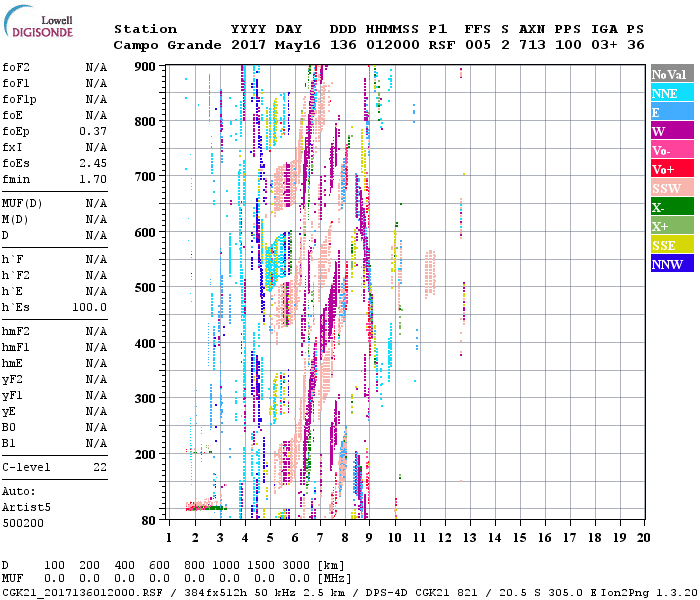Click the foEs value 2.45
Image resolution: width=700 pixels, height=600 pixels.
coord(93,163)
